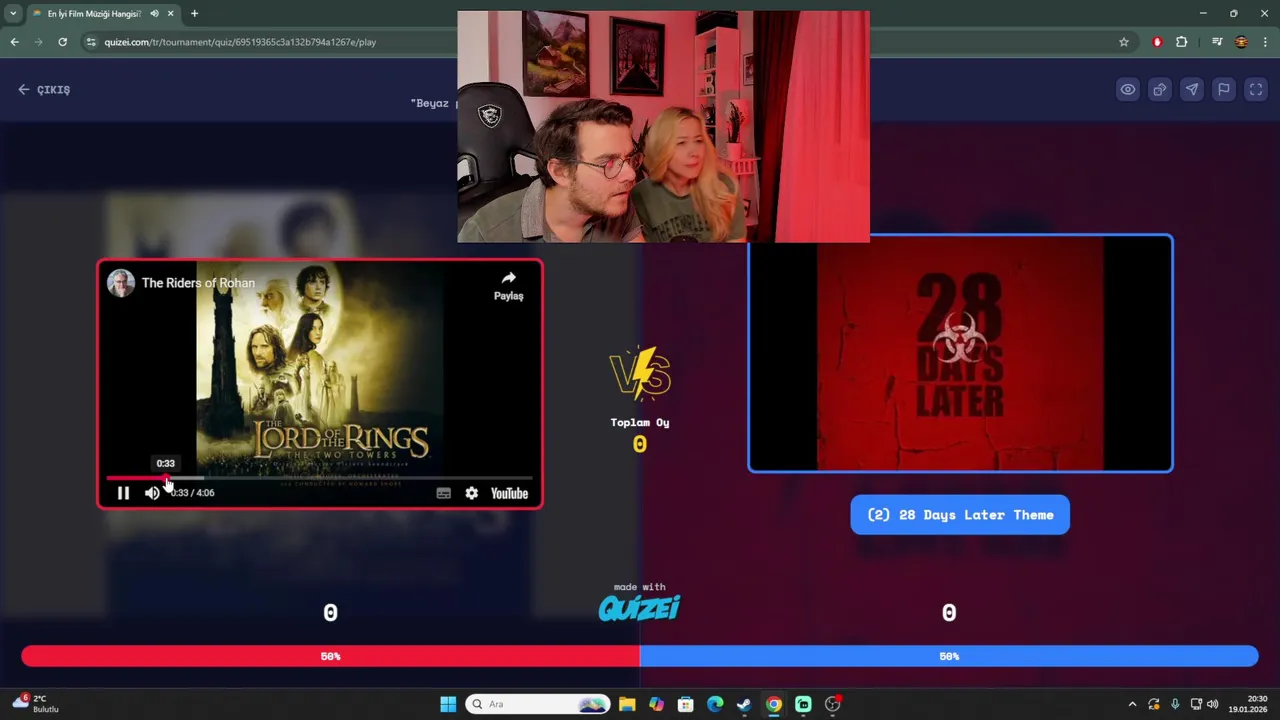Open a new browser tab
The width and height of the screenshot is (1280, 720).
pyautogui.click(x=194, y=14)
